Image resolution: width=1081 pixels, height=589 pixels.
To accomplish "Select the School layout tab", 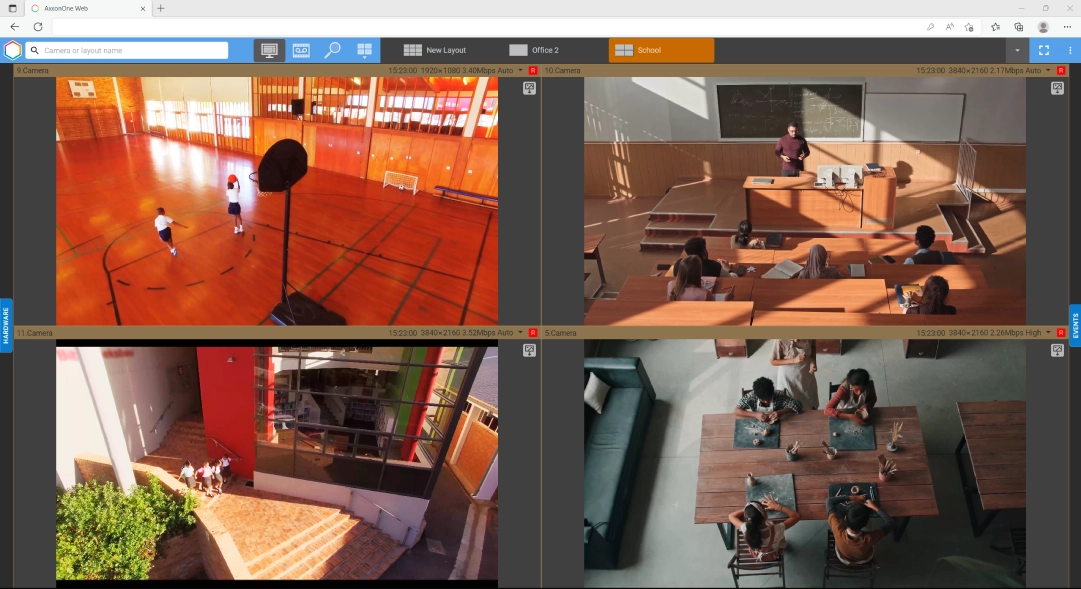I will pyautogui.click(x=661, y=50).
